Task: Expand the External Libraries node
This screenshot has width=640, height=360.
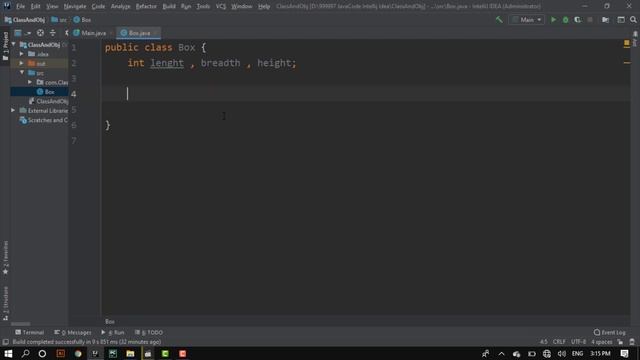Action: [13, 111]
